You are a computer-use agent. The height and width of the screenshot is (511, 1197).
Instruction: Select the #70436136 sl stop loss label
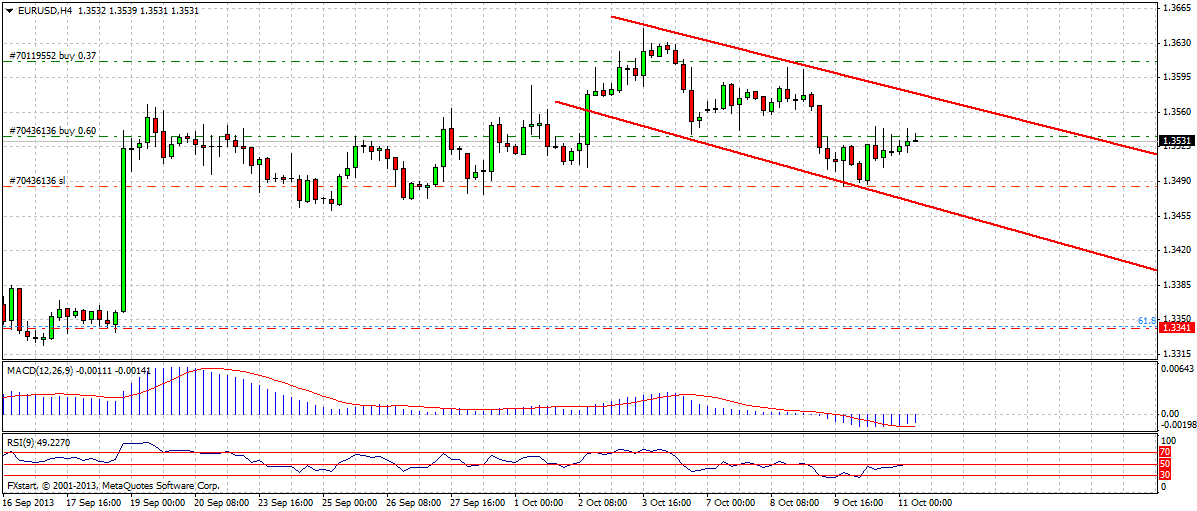[x=37, y=180]
